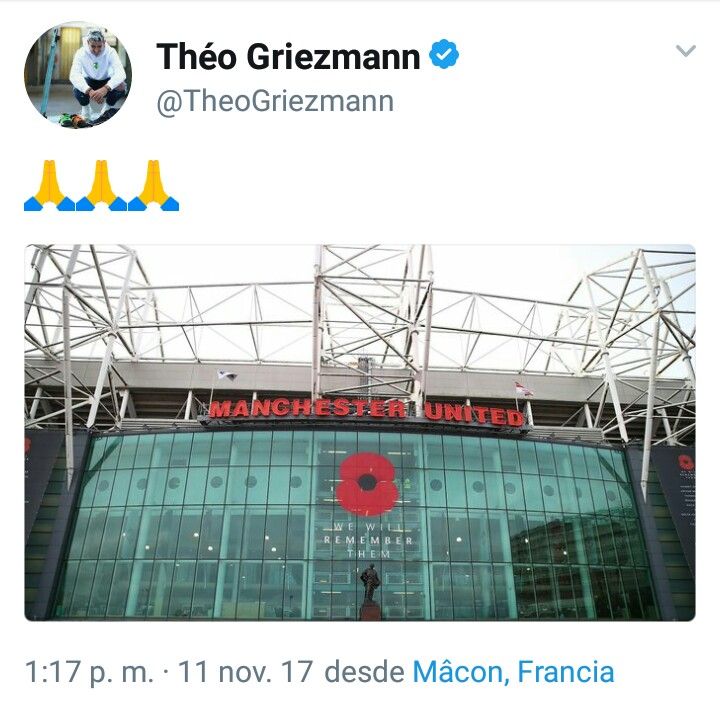Viewport: 720px width, 710px height.
Task: Click the 1:17 p. m. timestamp
Action: tap(90, 672)
